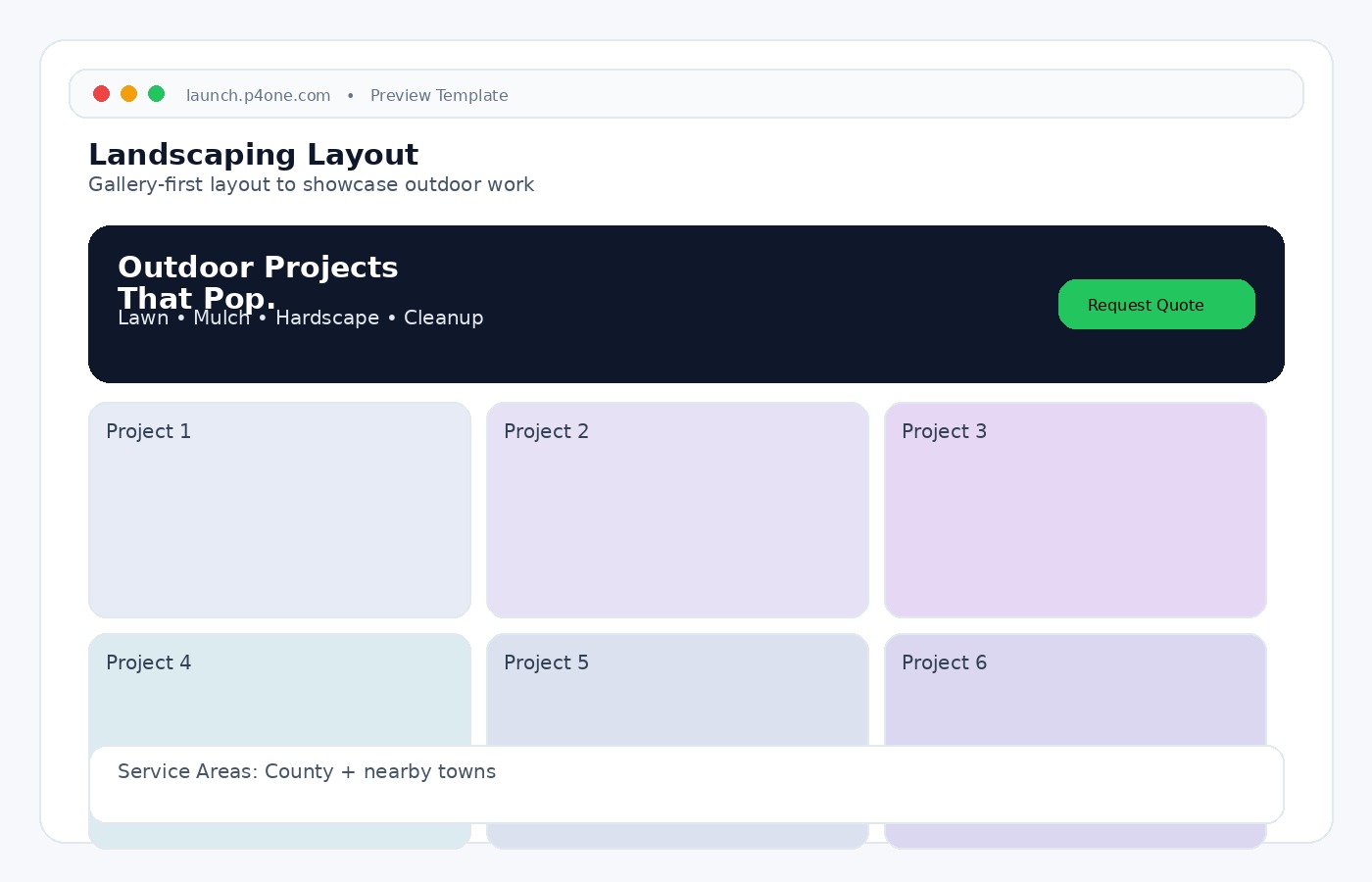1372x882 pixels.
Task: Open the Preview Template label
Action: [439, 95]
